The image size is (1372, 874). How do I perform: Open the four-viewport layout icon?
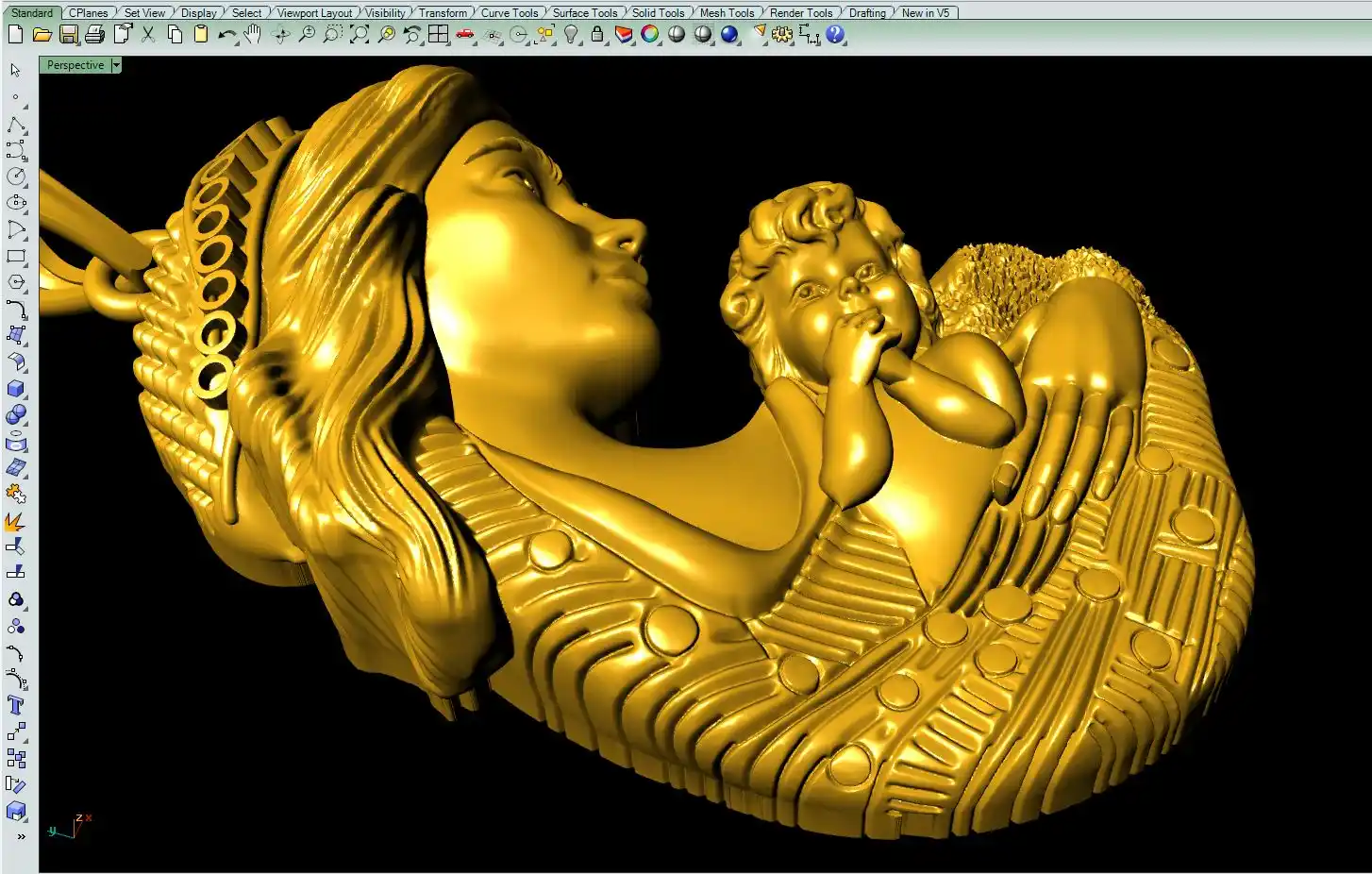click(x=439, y=35)
